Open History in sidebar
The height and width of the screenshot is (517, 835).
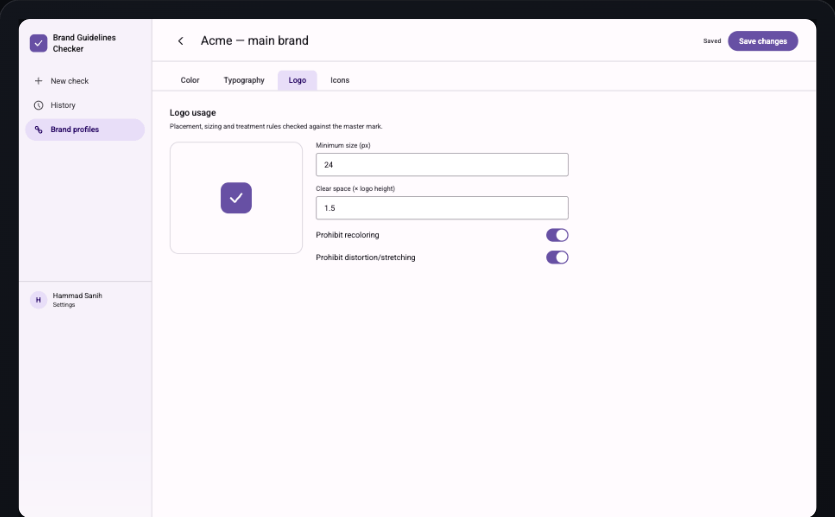point(85,105)
